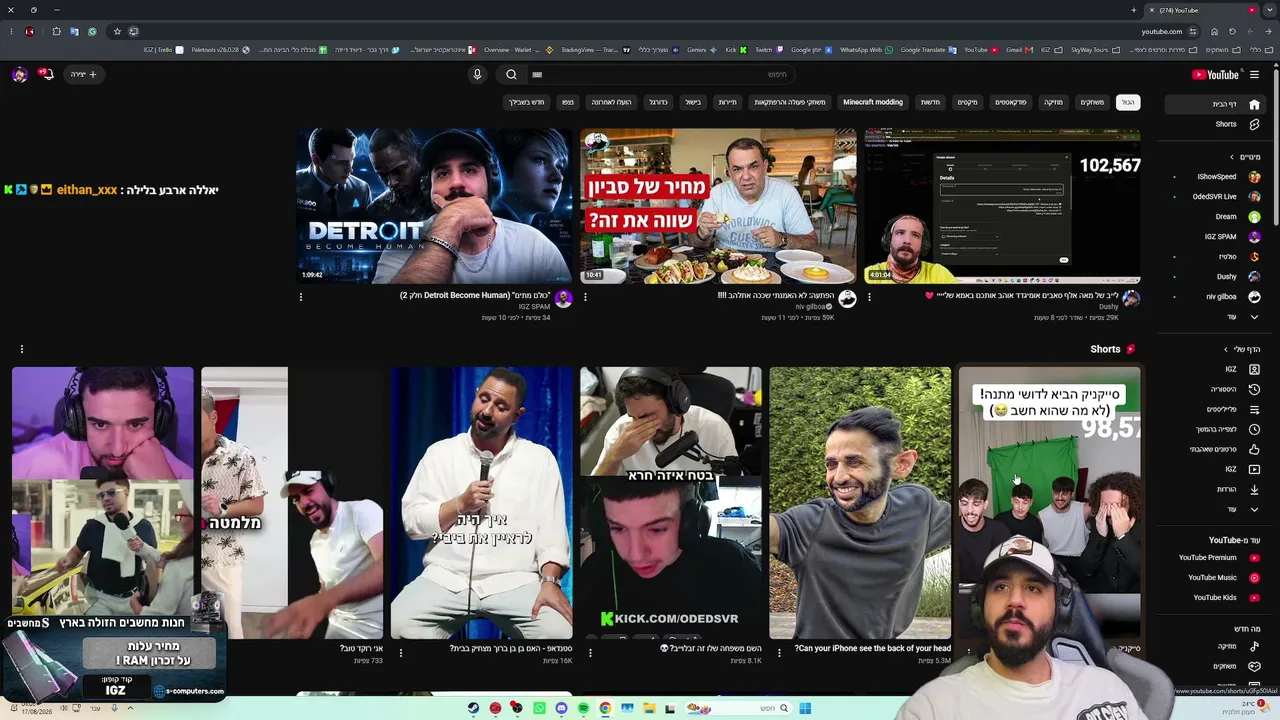Screen dimensions: 1280x720
Task: Play the 'Can your iPhone see' Short
Action: tap(860, 502)
